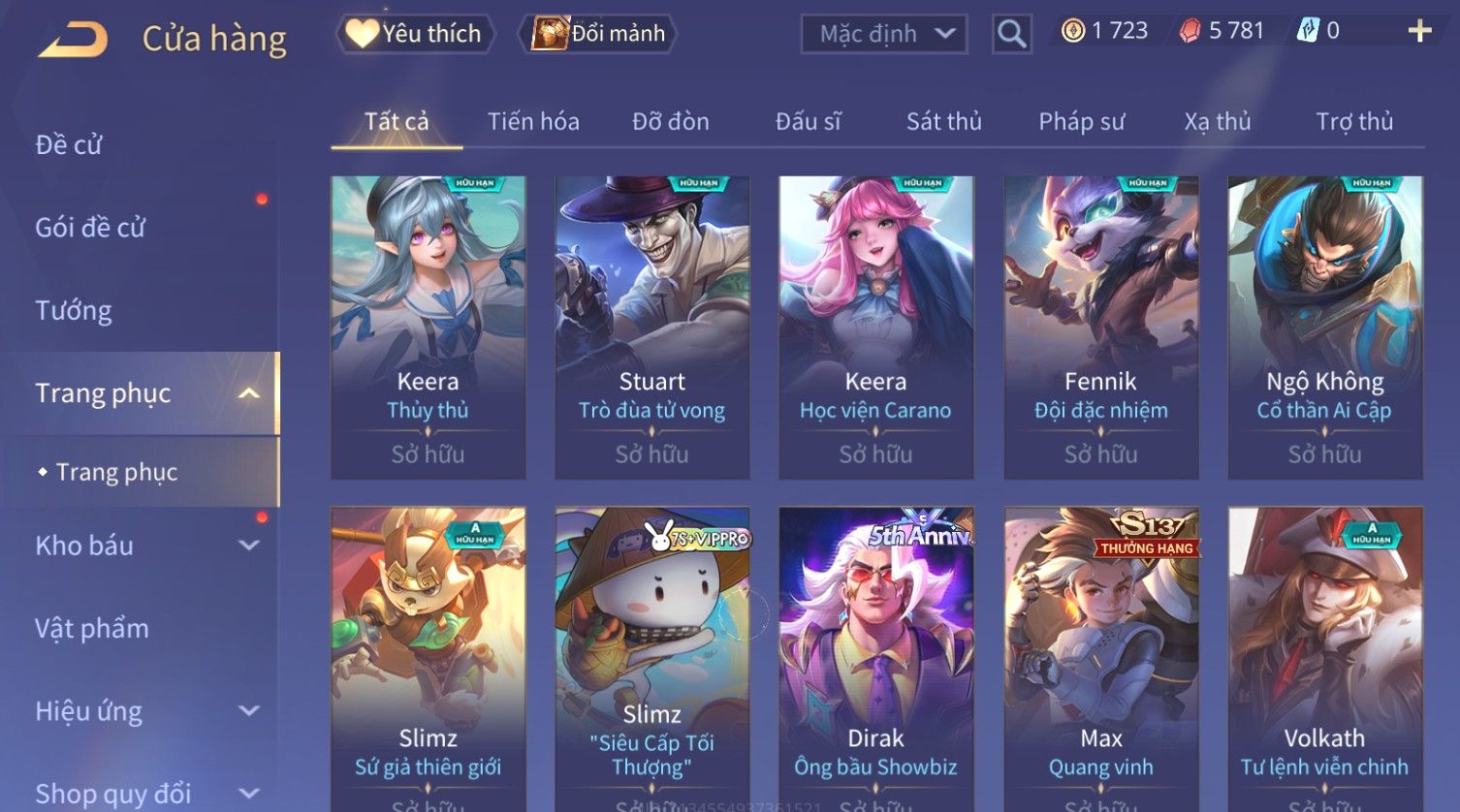Tap the plus icon to add currency

[x=1419, y=31]
